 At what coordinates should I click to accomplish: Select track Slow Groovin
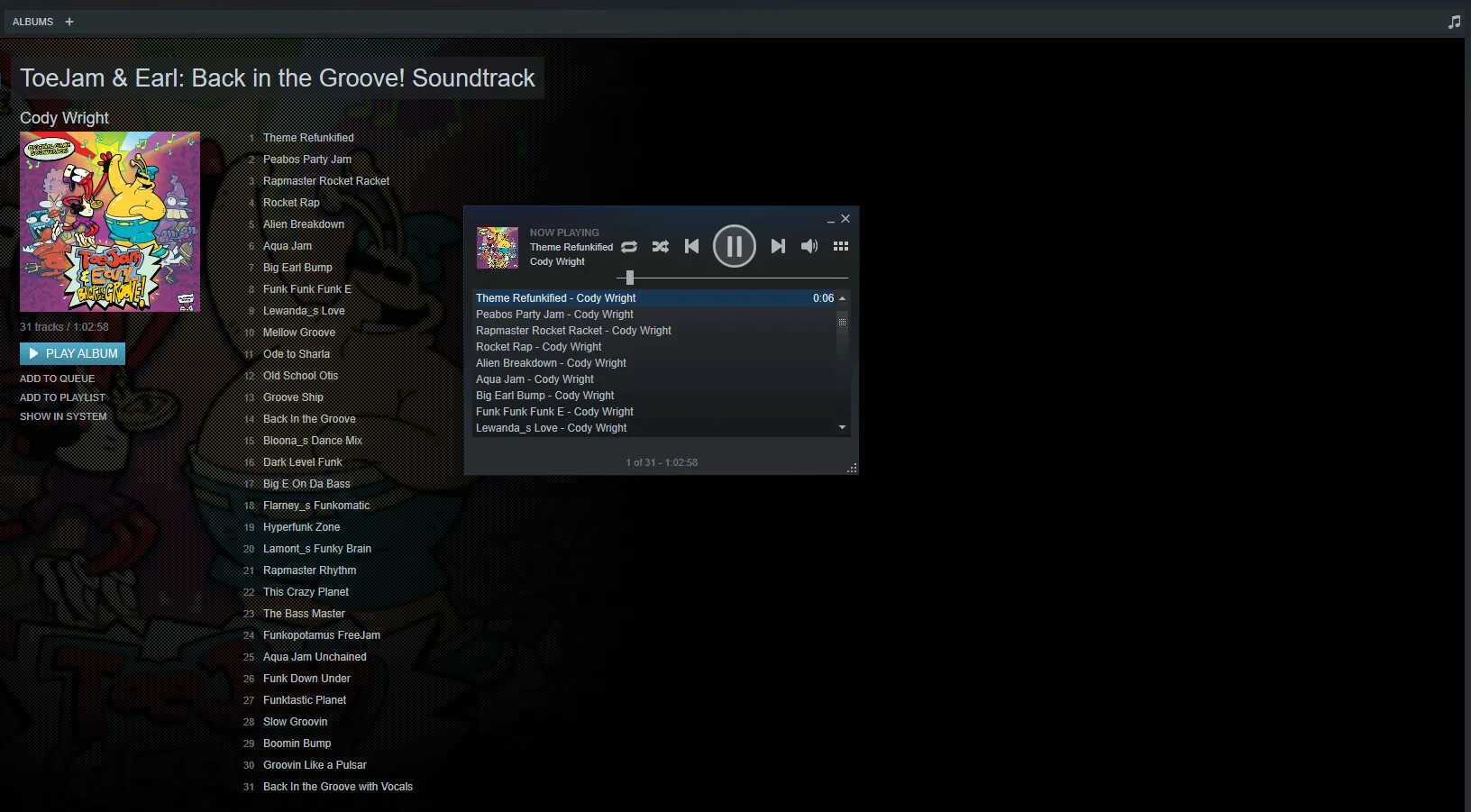[296, 722]
